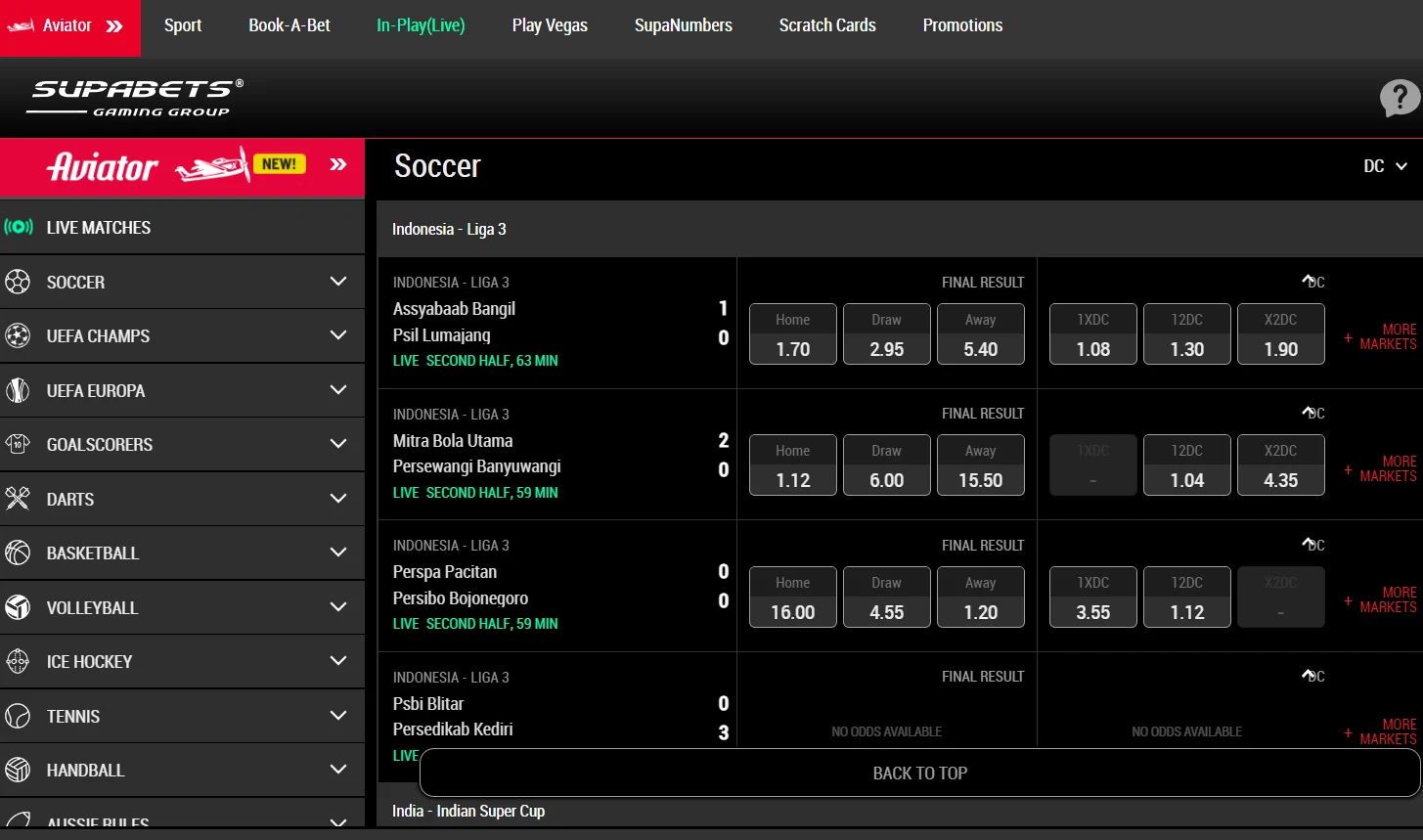Image resolution: width=1423 pixels, height=840 pixels.
Task: Toggle the Home 1.70 odds for Assyabaab Bangil
Action: 792,333
